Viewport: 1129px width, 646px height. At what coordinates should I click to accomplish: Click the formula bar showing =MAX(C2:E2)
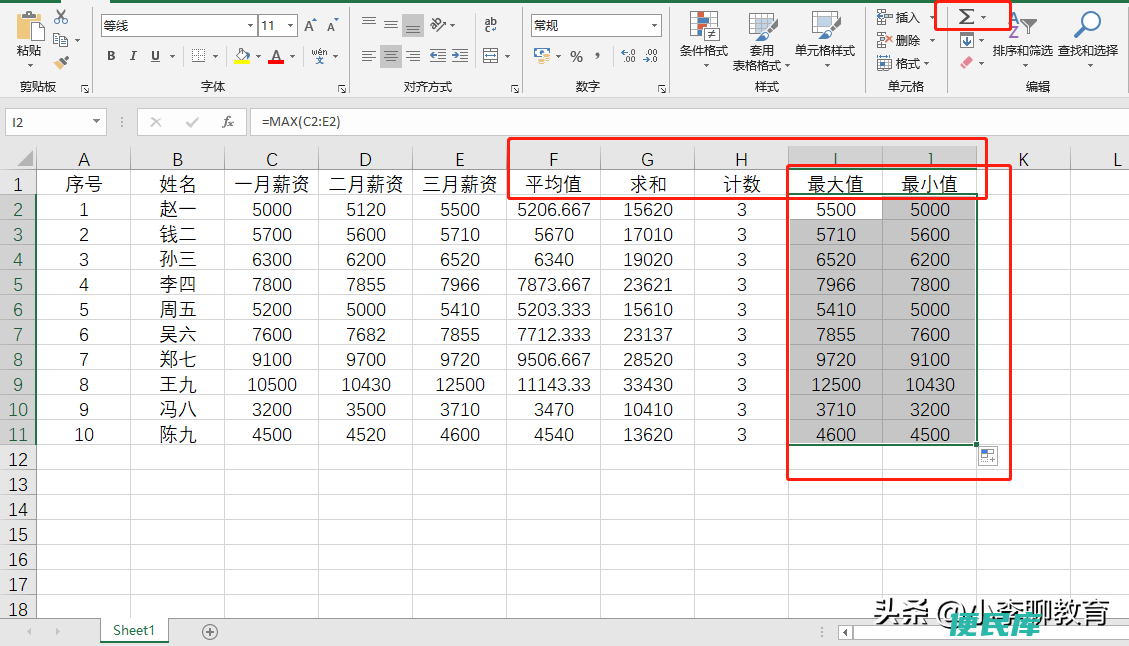[x=689, y=122]
